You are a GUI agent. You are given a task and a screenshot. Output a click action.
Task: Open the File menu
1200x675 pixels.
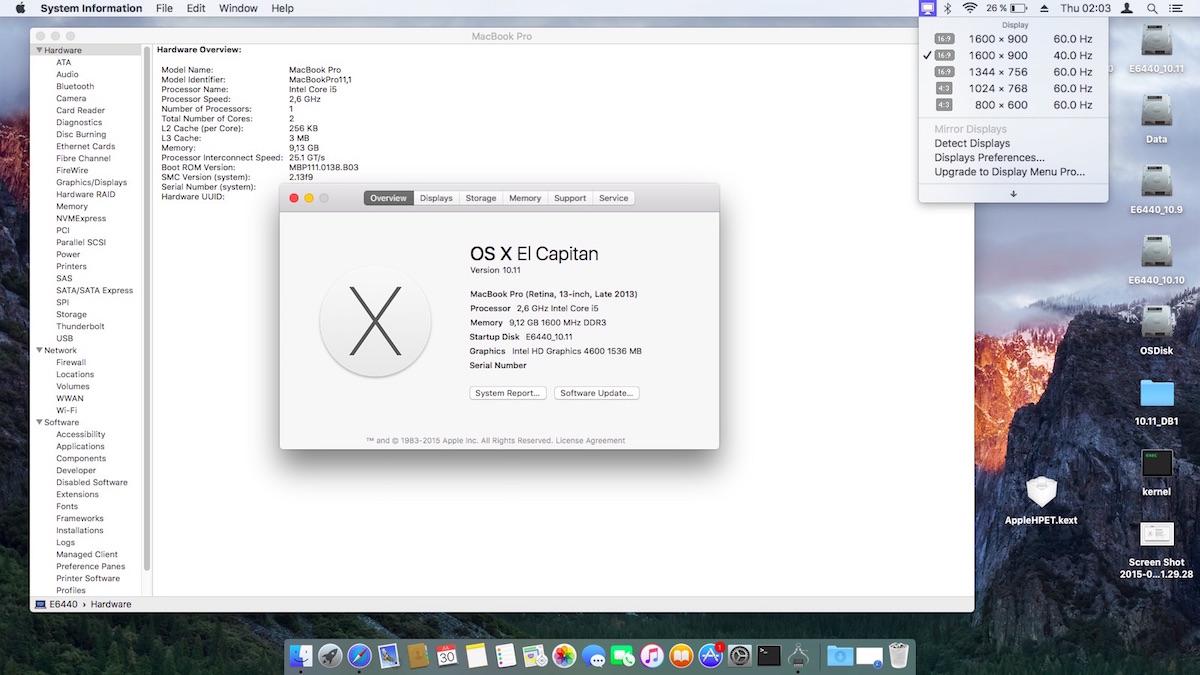[164, 8]
